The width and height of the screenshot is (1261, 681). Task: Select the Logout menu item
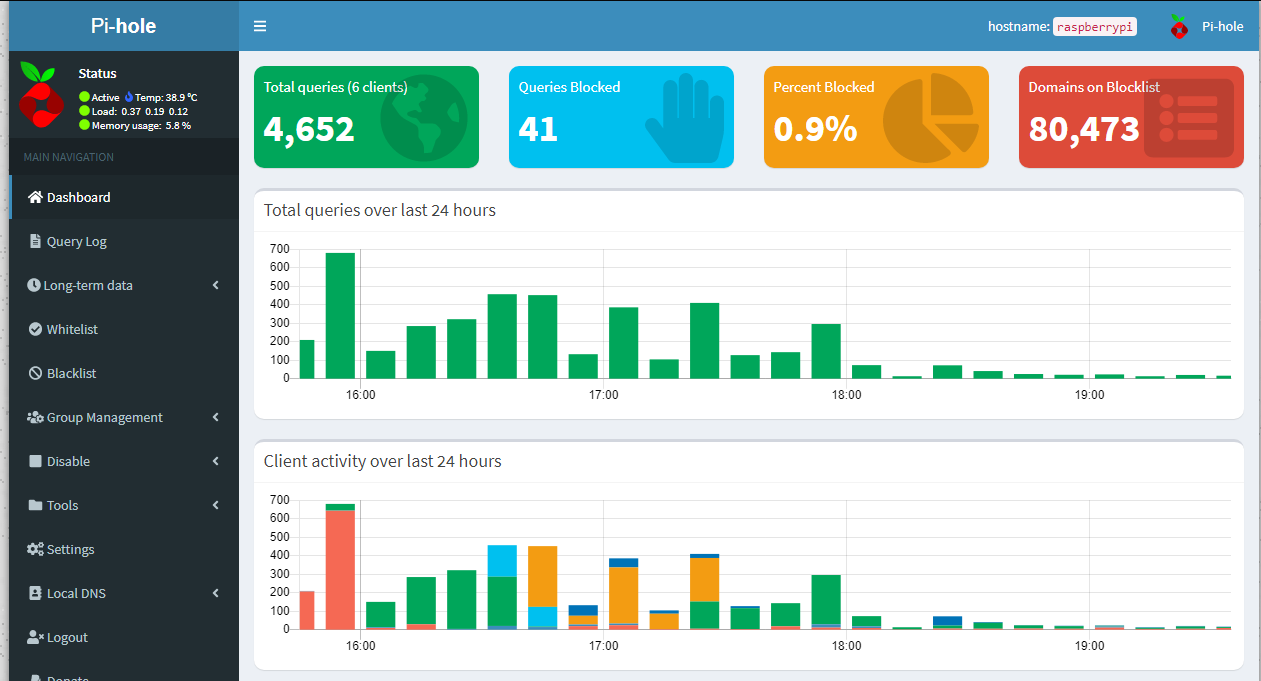click(x=124, y=637)
